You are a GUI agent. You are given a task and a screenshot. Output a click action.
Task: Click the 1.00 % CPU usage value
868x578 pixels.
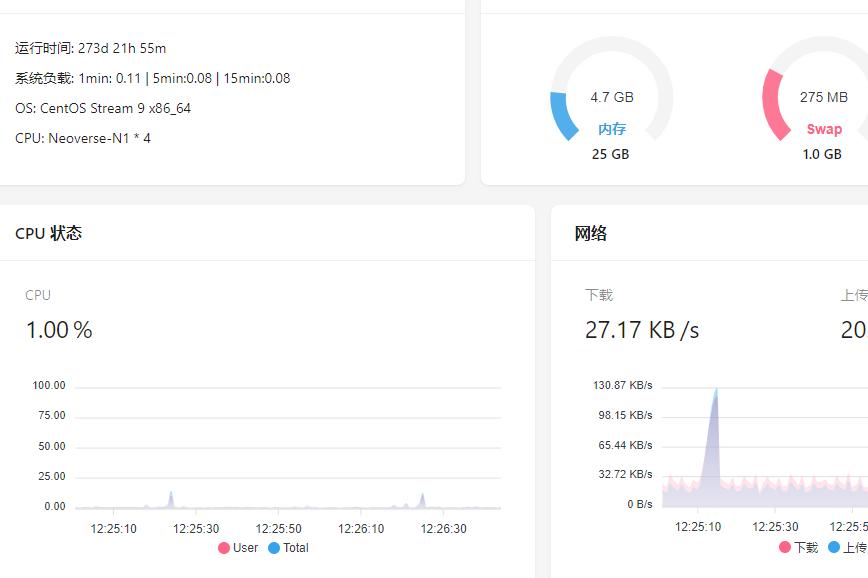pos(59,330)
